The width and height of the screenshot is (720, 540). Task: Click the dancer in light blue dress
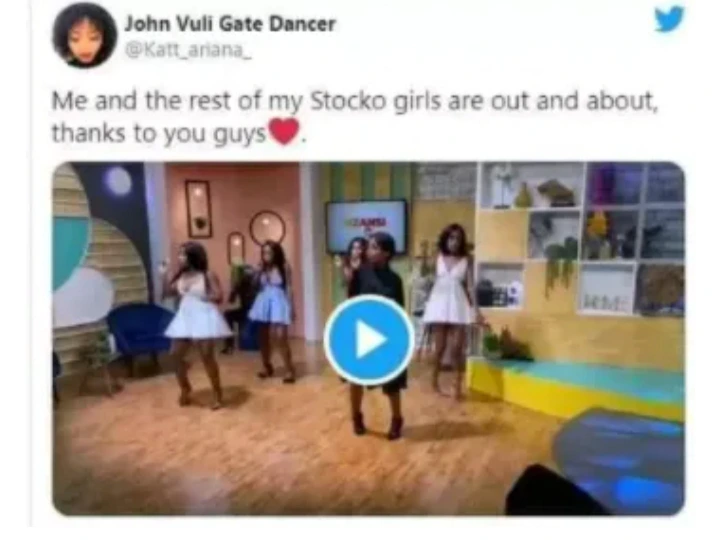271,310
